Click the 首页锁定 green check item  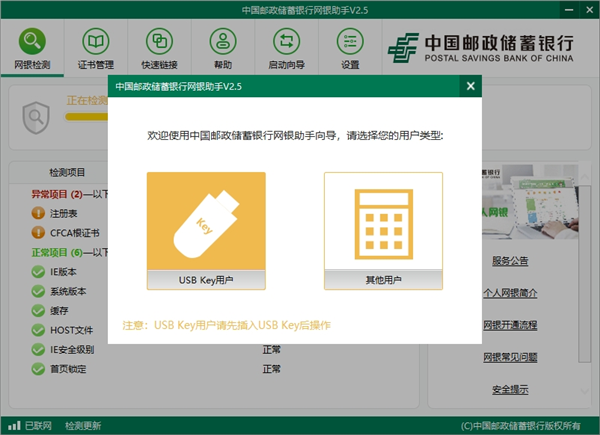[70, 369]
